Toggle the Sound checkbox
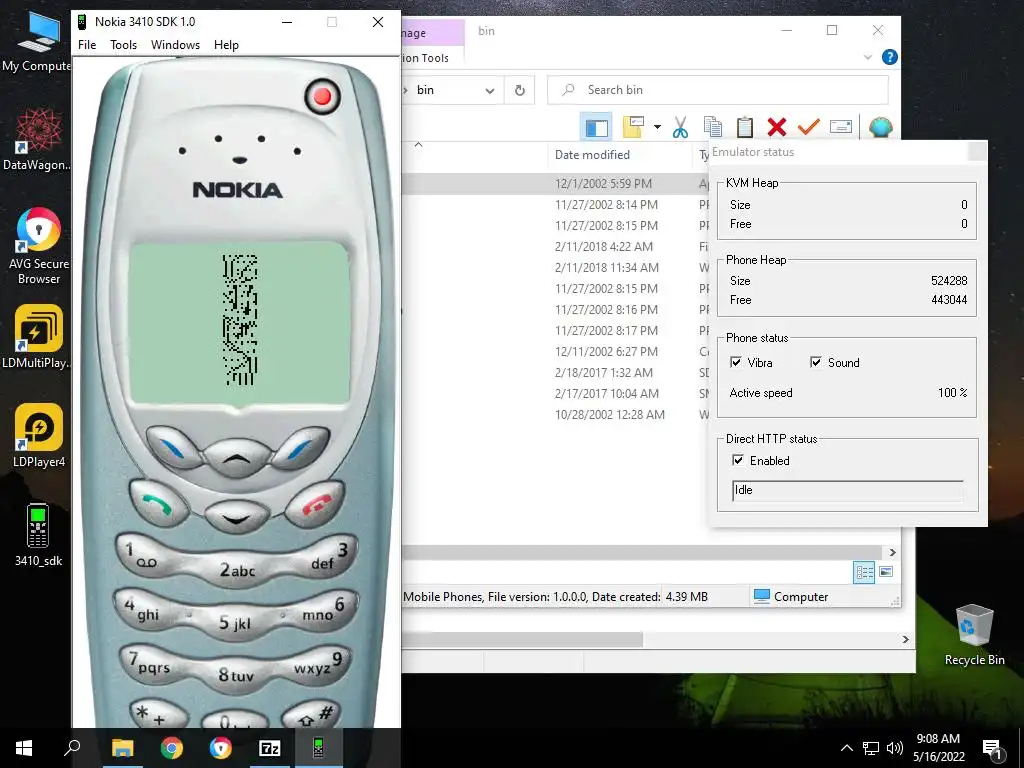 tap(816, 362)
